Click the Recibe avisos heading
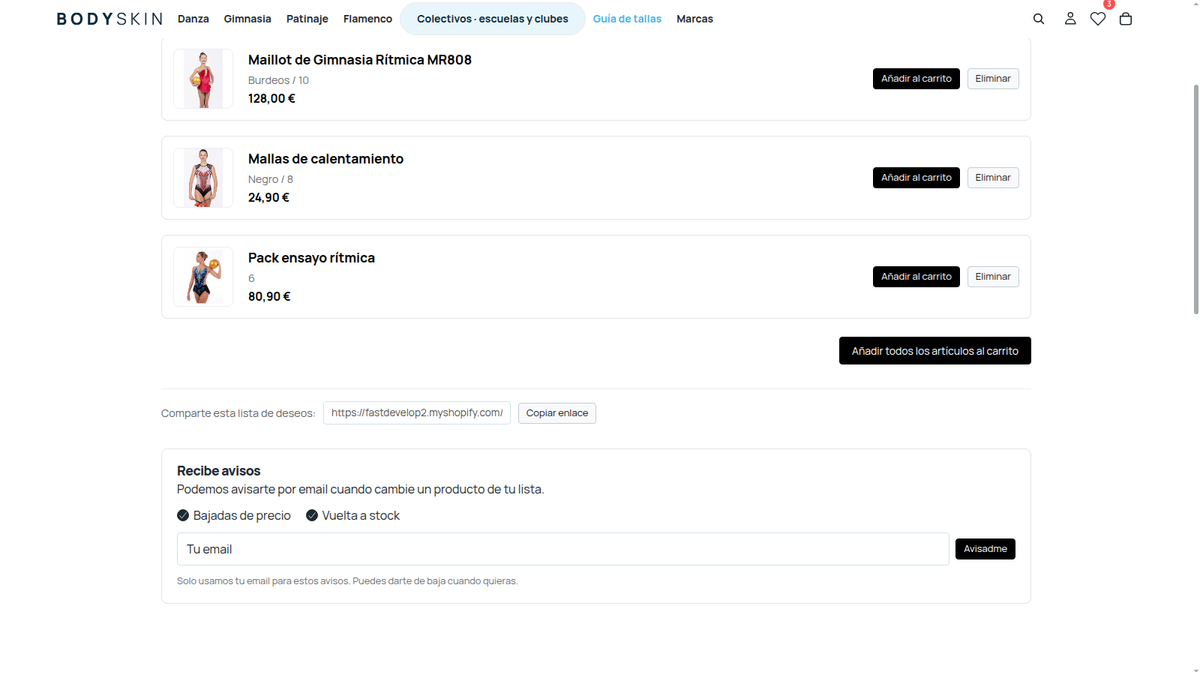Screen dimensions: 1200x675 click(219, 471)
